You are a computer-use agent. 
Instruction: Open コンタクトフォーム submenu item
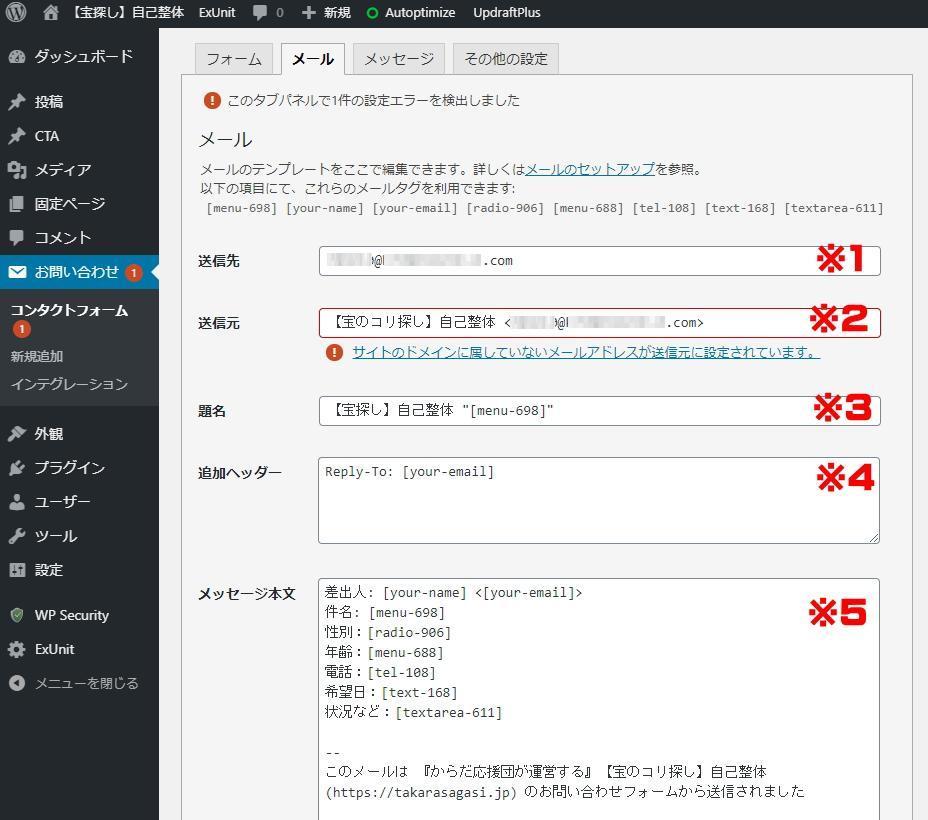69,311
